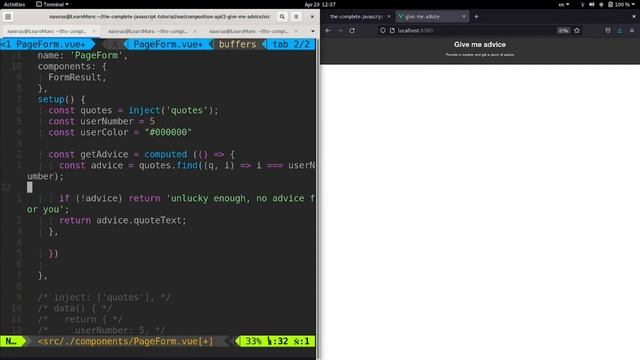
Task: Open the Activities overview
Action: coord(14,4)
